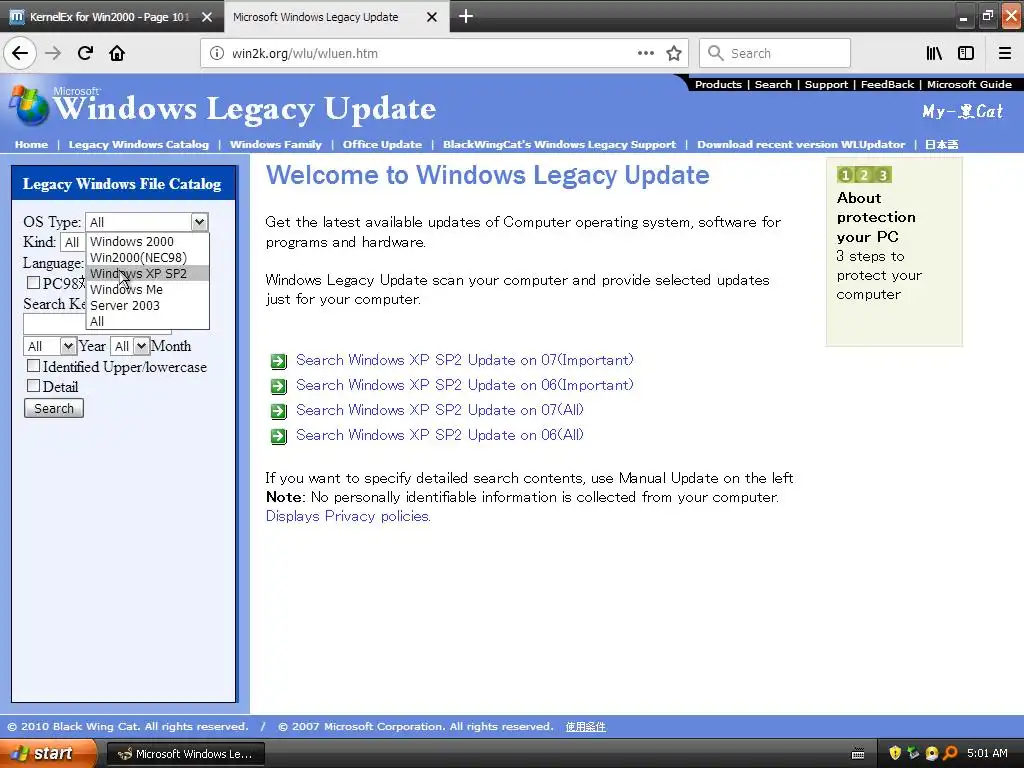Image resolution: width=1024 pixels, height=768 pixels.
Task: Open the Library bookshelf icon
Action: point(934,53)
